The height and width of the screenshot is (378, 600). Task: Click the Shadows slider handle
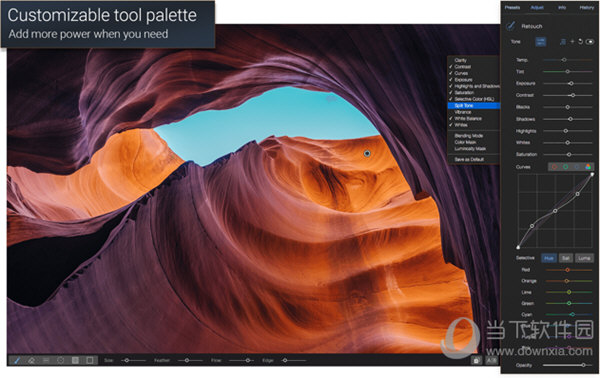(x=570, y=119)
